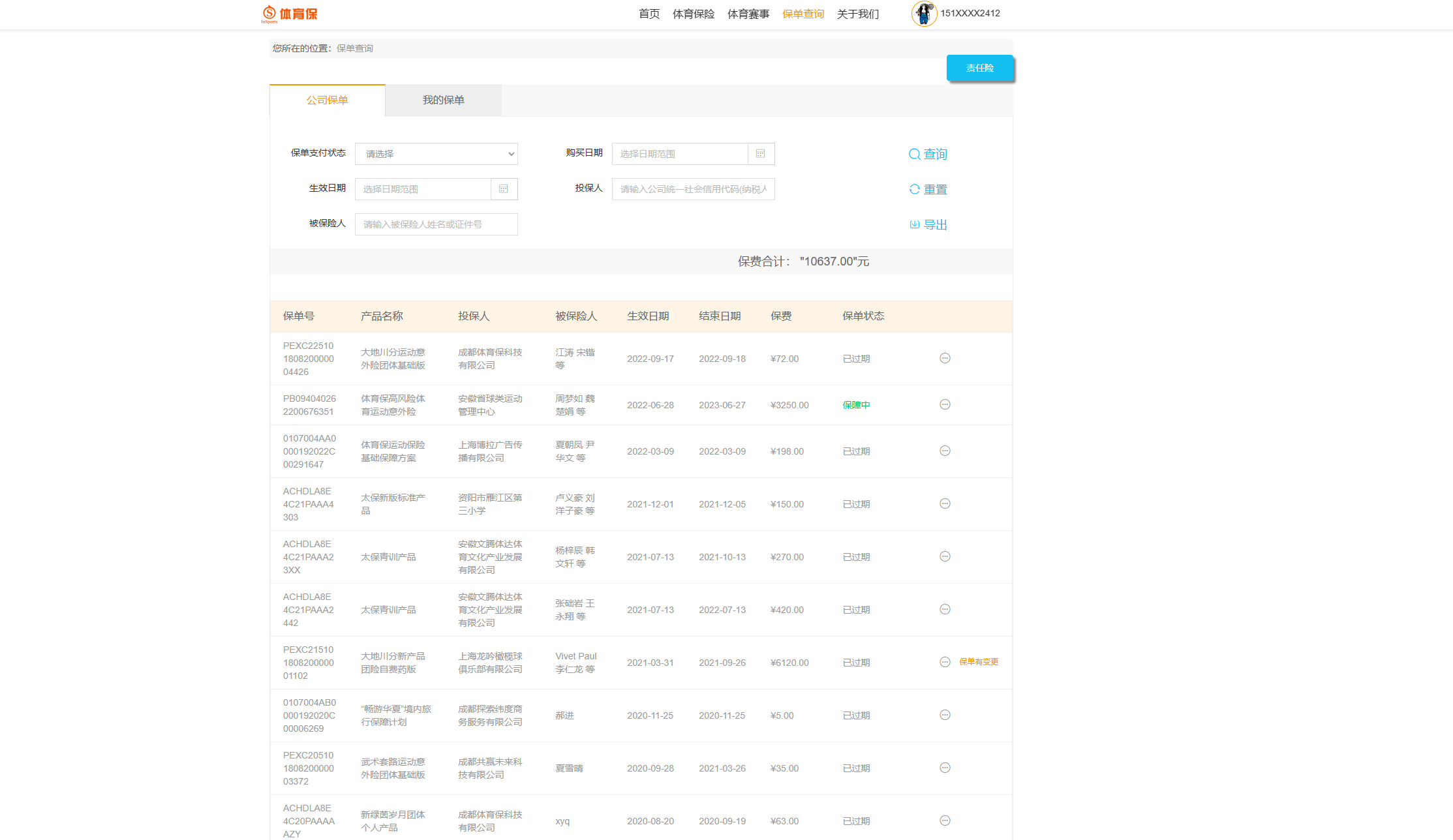Focus the 投保人 input field
The image size is (1453, 840).
pyautogui.click(x=693, y=189)
